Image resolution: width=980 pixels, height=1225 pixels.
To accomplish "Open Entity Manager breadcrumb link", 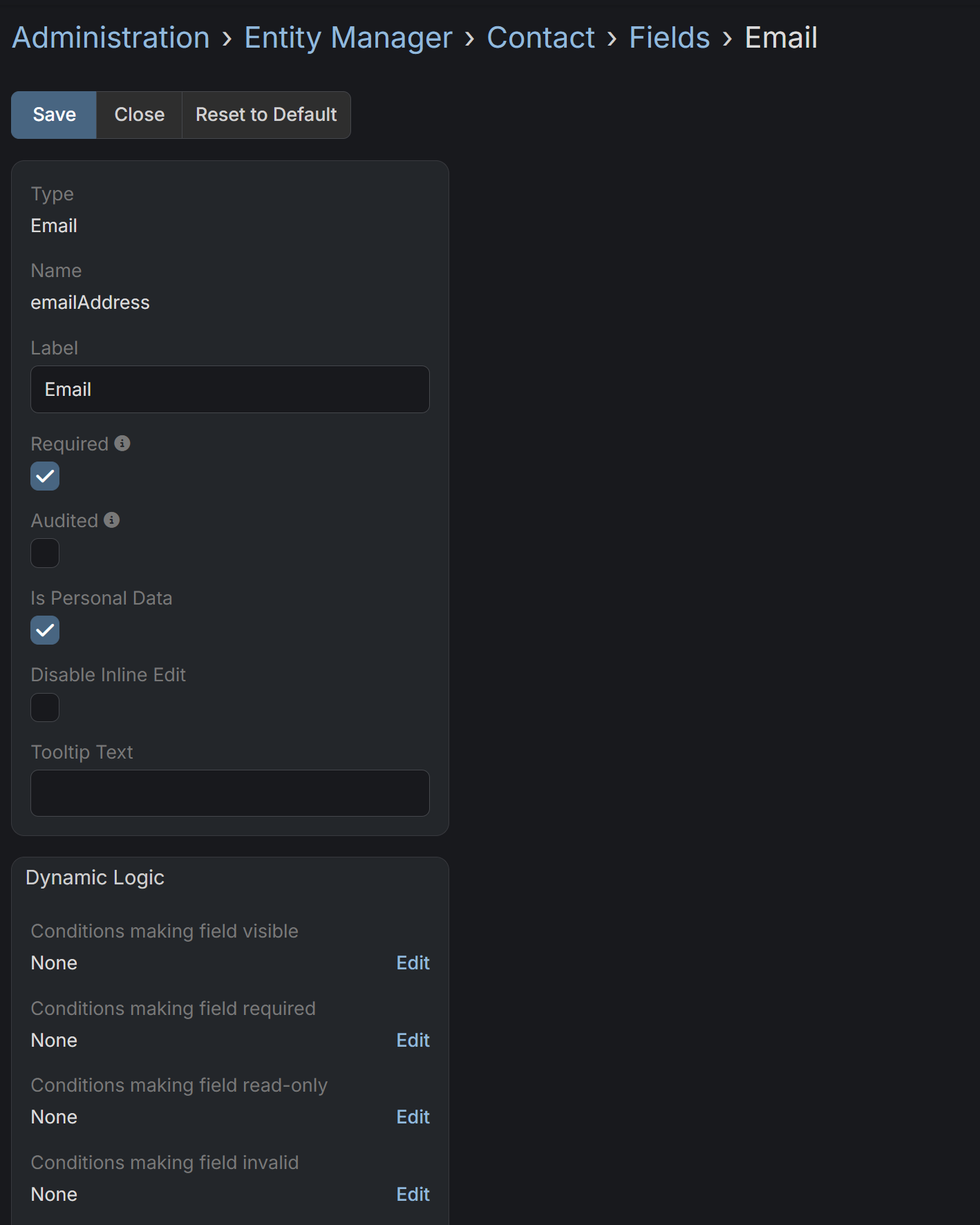I will (348, 38).
